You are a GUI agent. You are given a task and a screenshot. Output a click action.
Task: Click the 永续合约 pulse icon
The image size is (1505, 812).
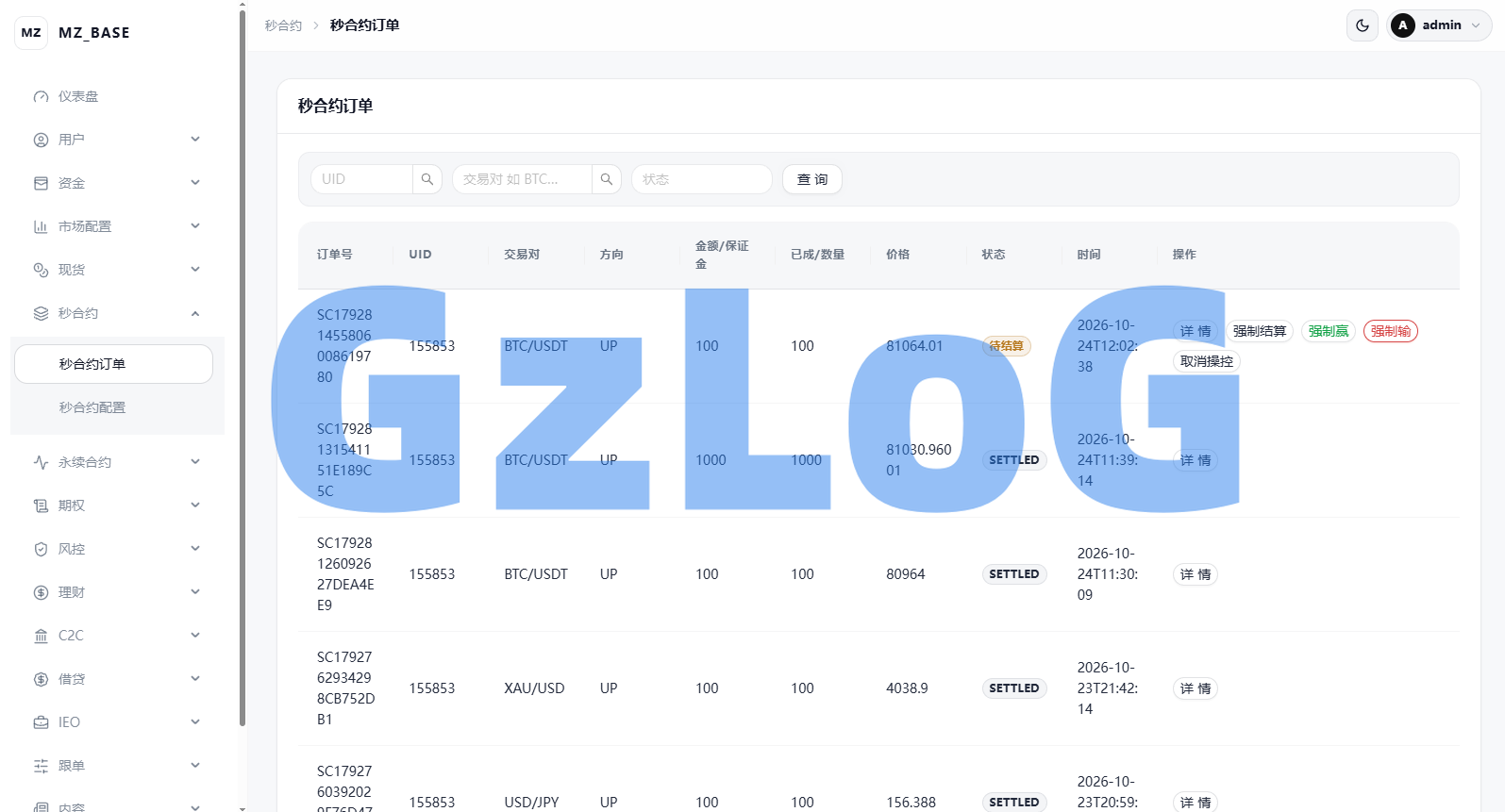coord(41,462)
